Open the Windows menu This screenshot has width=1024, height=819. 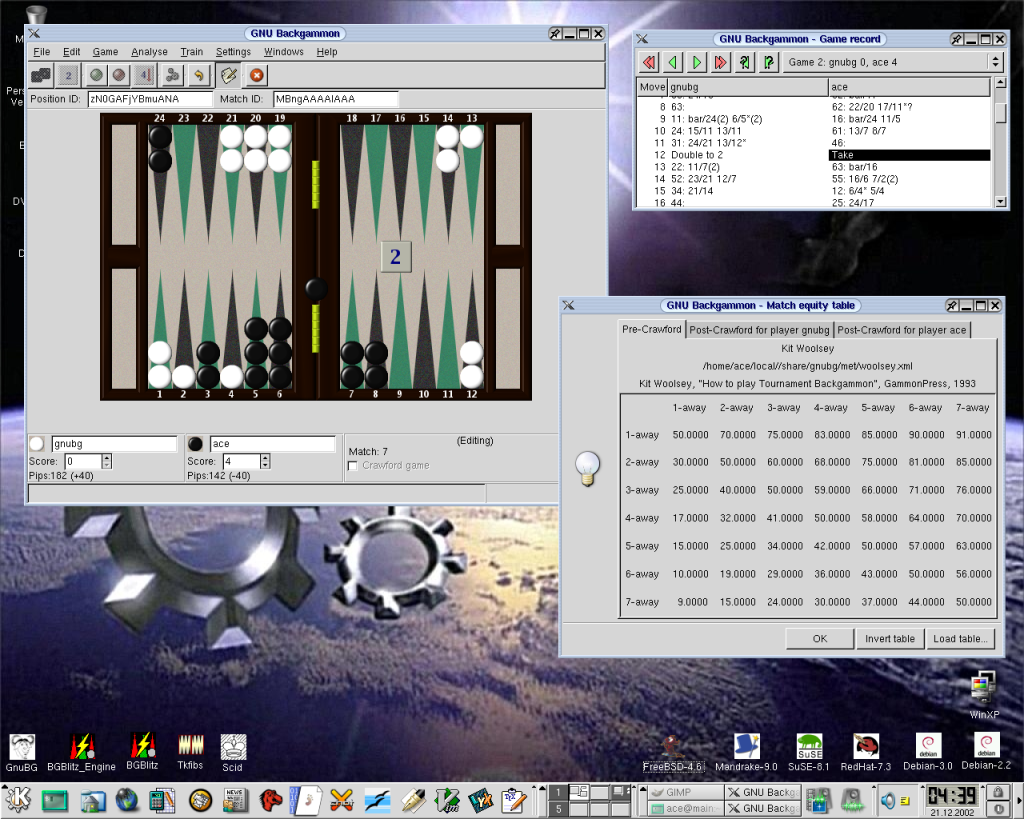283,52
